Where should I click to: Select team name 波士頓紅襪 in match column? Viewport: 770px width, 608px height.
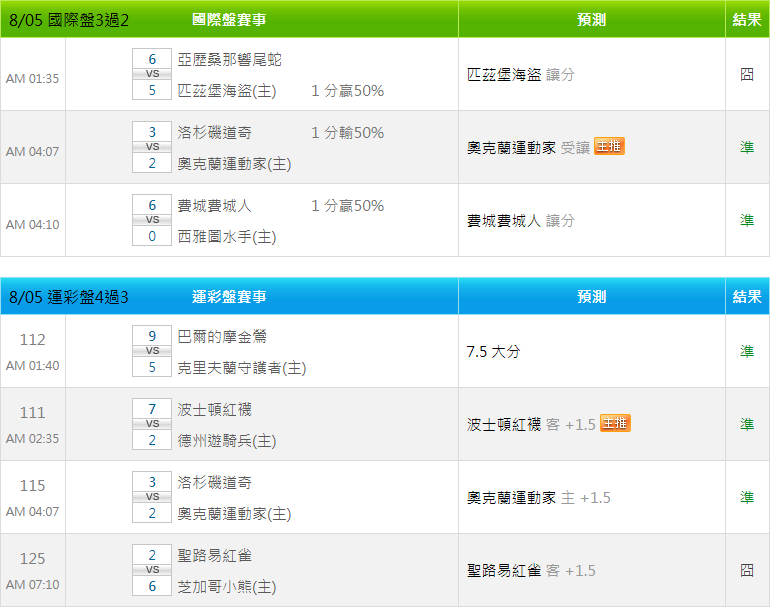[214, 410]
